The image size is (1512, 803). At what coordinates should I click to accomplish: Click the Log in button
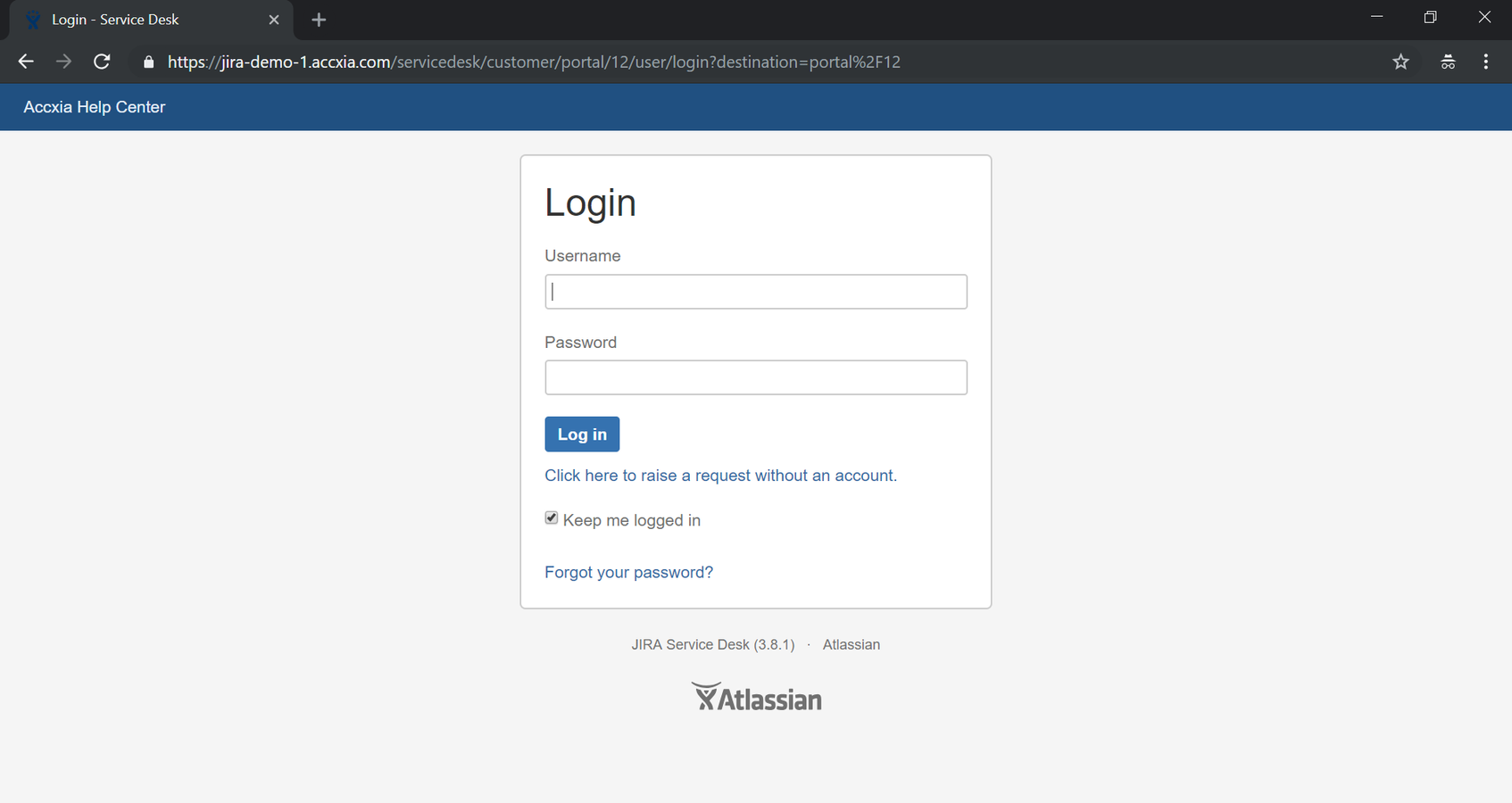[x=582, y=435]
